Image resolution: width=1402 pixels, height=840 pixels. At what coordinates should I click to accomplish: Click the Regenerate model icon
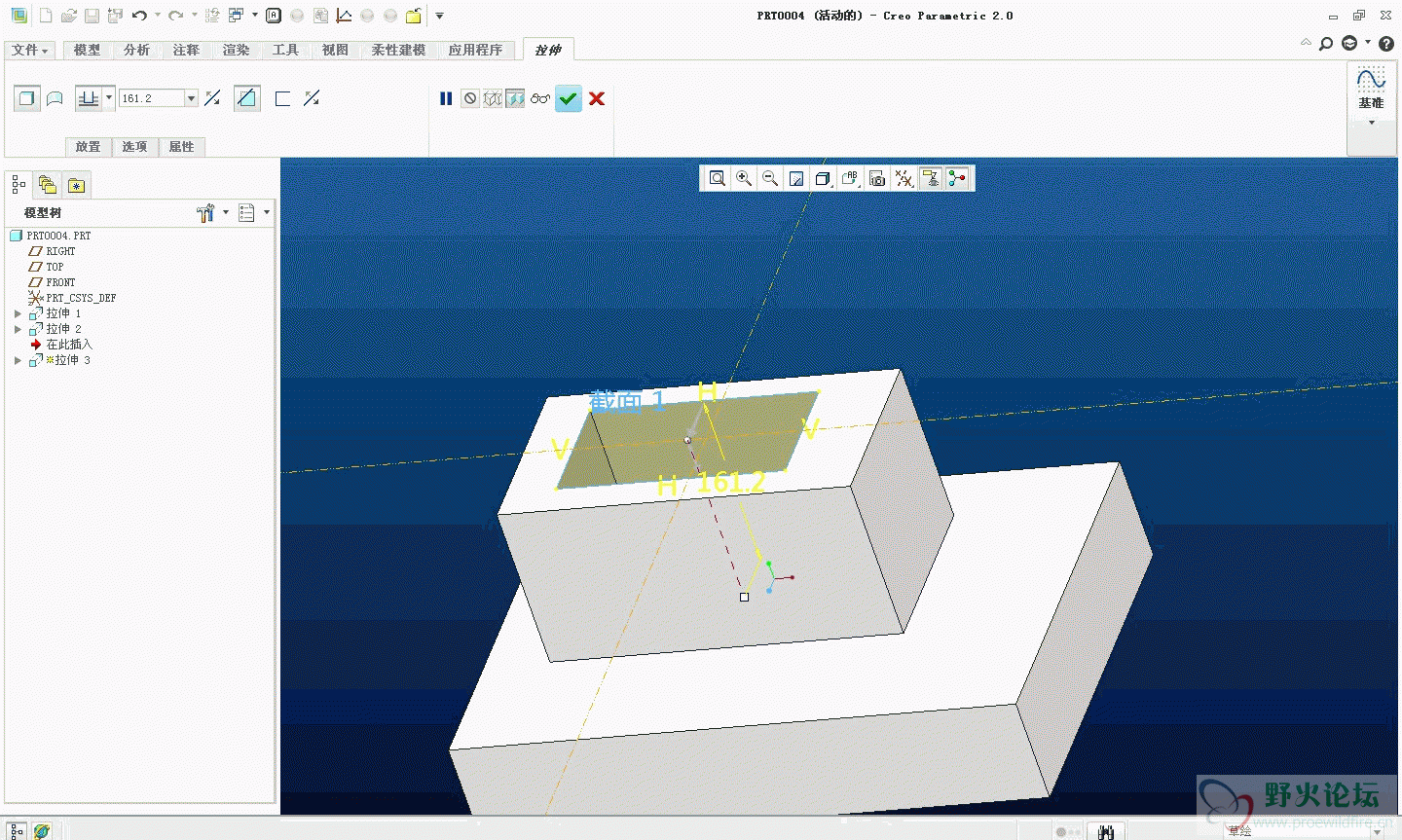(211, 16)
